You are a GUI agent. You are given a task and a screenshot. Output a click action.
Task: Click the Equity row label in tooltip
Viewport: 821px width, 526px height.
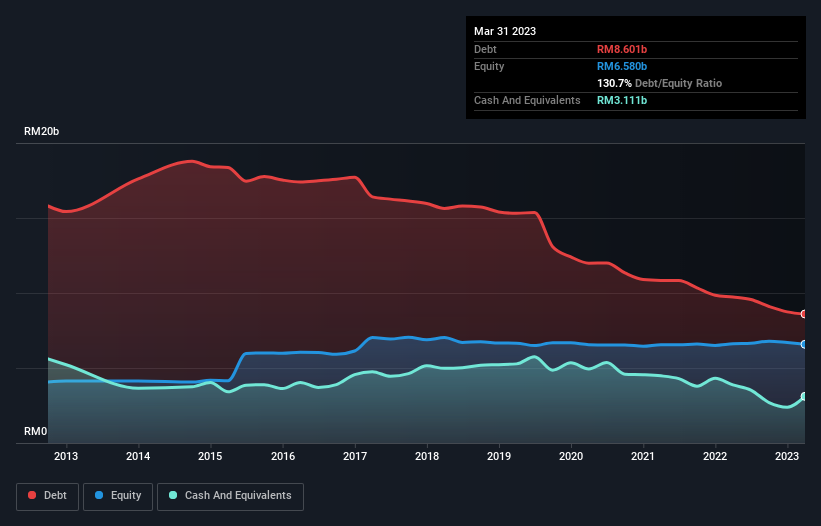[x=489, y=66]
